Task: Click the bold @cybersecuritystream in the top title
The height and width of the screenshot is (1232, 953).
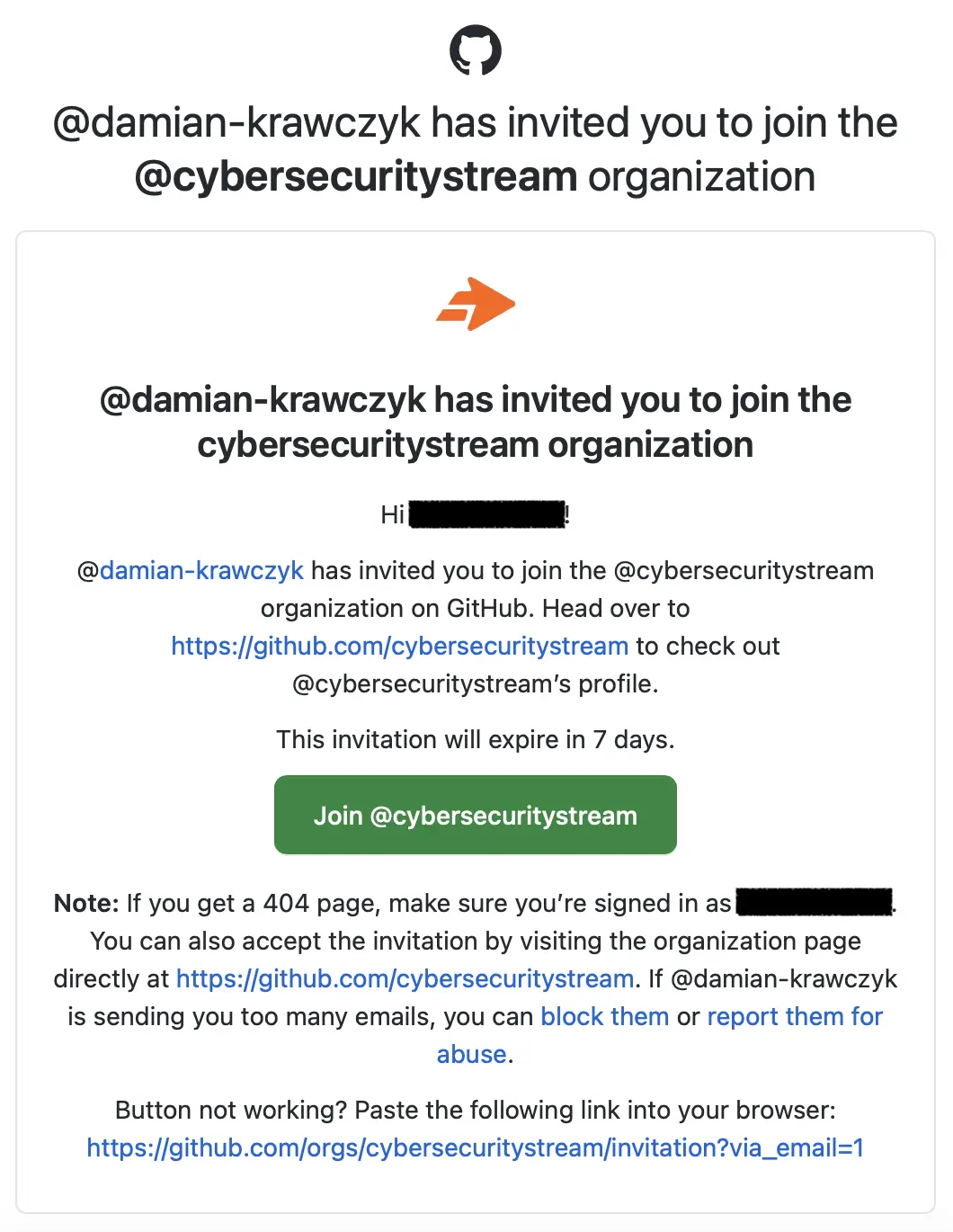Action: click(x=356, y=176)
